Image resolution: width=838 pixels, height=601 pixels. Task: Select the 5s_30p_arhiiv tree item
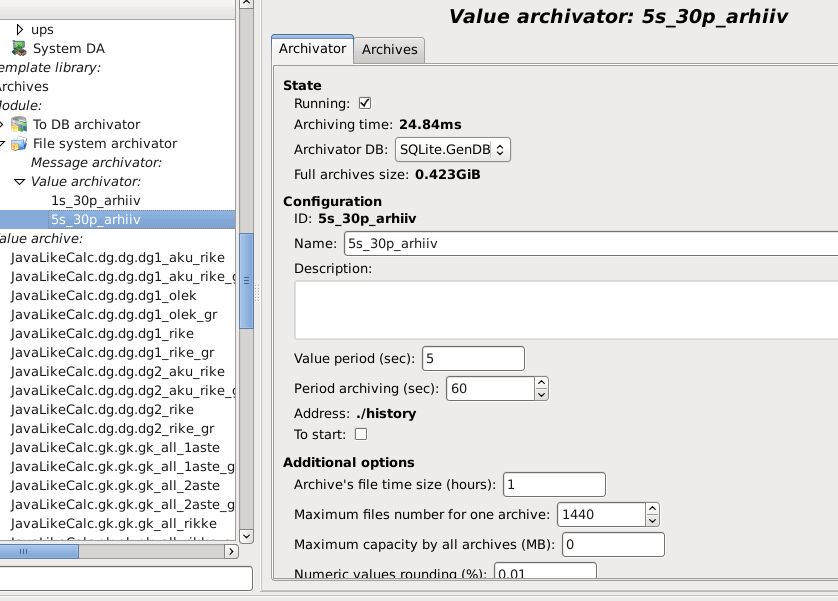(95, 219)
